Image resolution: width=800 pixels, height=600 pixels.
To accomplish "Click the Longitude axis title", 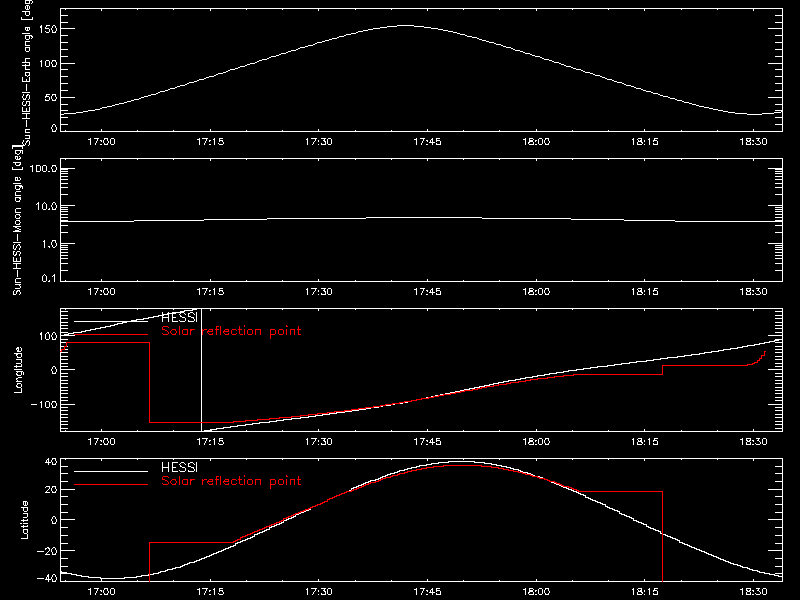I will pyautogui.click(x=18, y=370).
